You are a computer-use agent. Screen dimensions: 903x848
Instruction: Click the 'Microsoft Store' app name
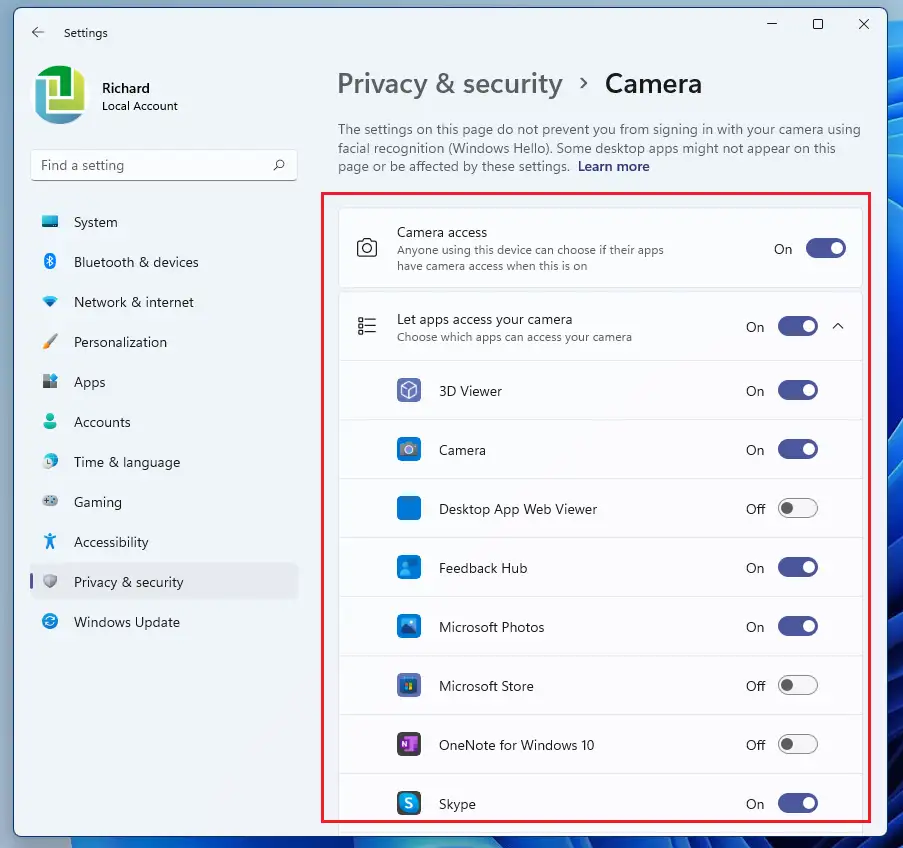click(x=486, y=686)
